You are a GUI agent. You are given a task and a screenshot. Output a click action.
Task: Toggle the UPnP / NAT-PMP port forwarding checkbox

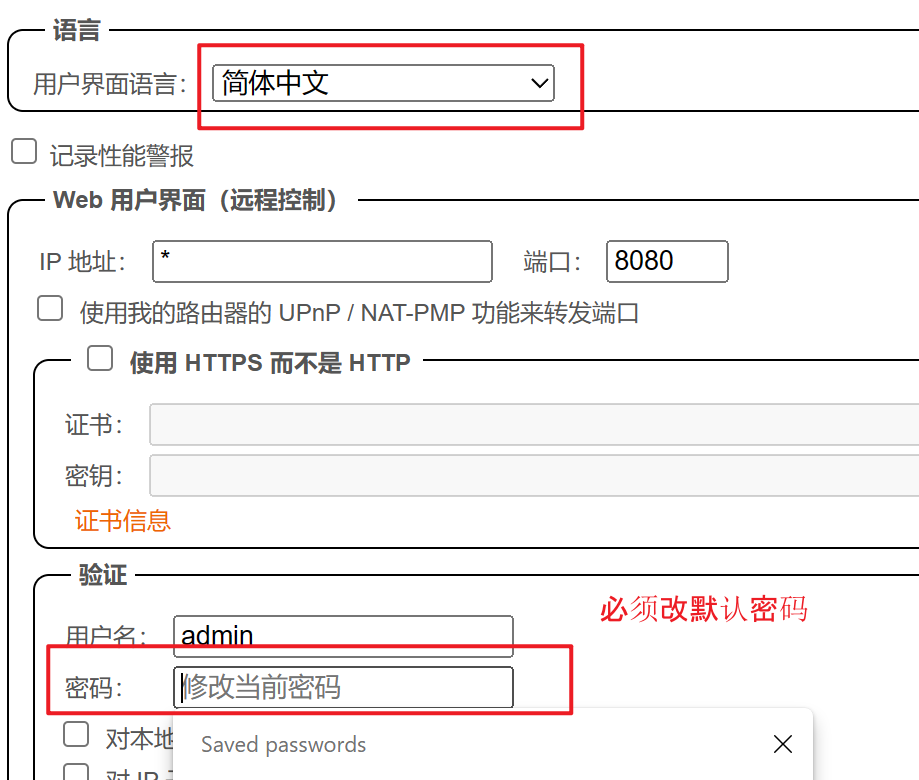click(x=49, y=309)
